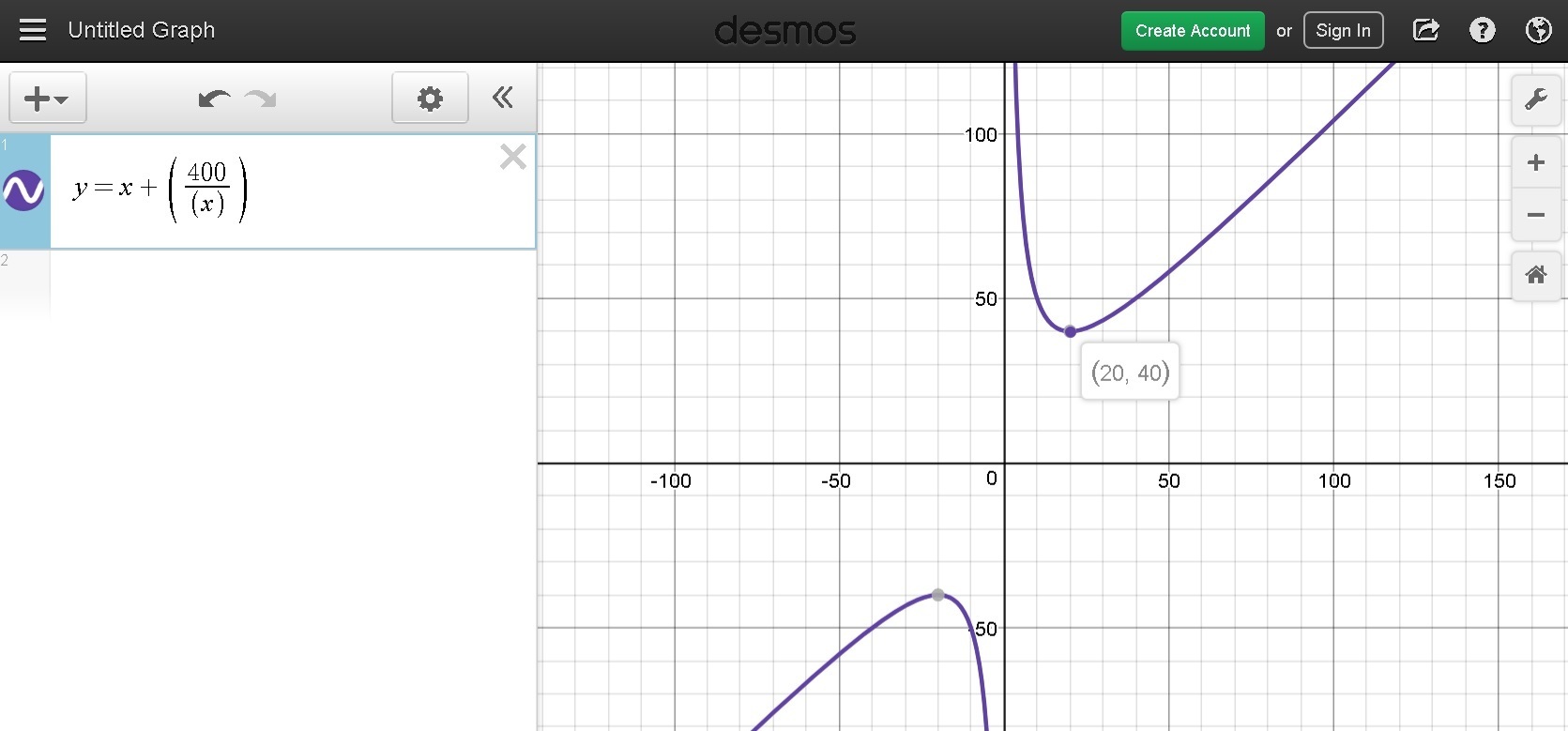Open the language globe icon
Image resolution: width=1568 pixels, height=731 pixels.
tap(1539, 30)
